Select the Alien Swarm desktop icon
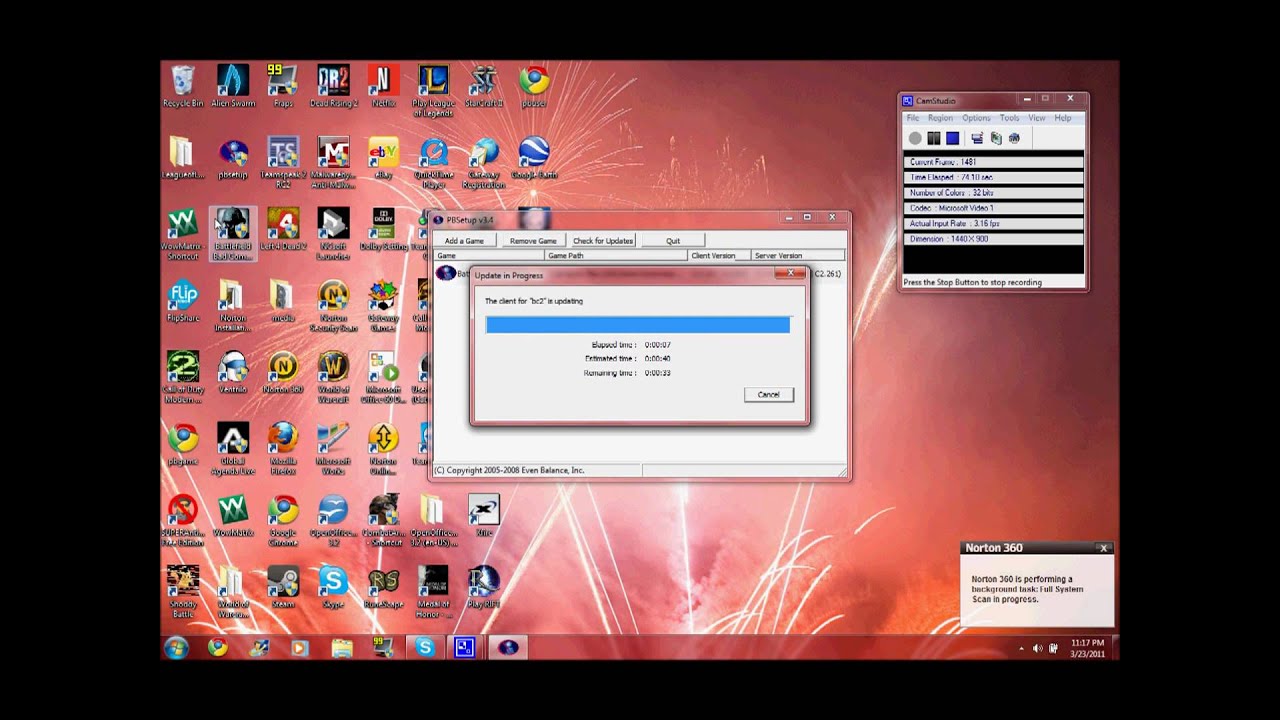Viewport: 1280px width, 720px height. tap(233, 86)
